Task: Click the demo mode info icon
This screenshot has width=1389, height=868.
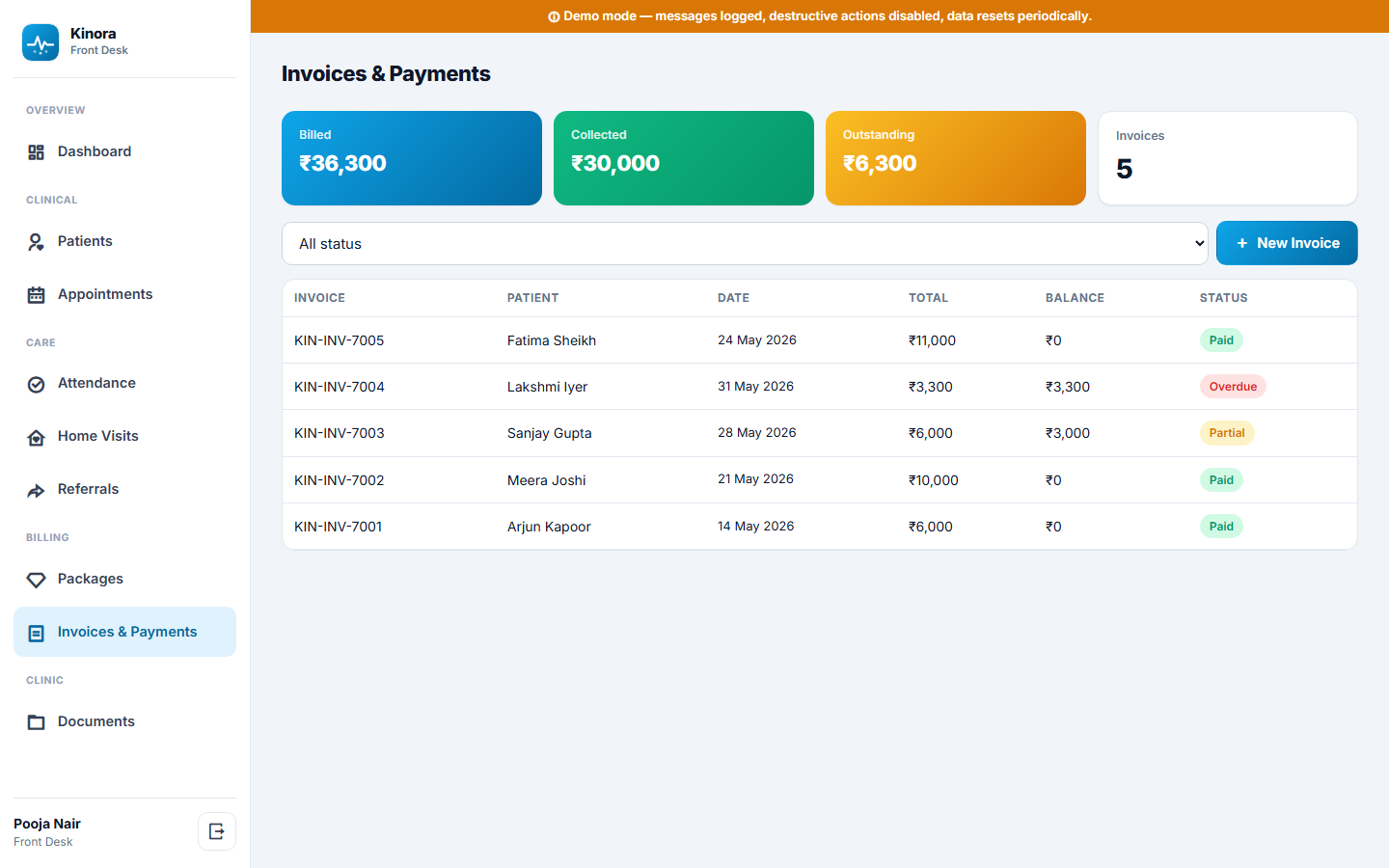Action: (554, 16)
